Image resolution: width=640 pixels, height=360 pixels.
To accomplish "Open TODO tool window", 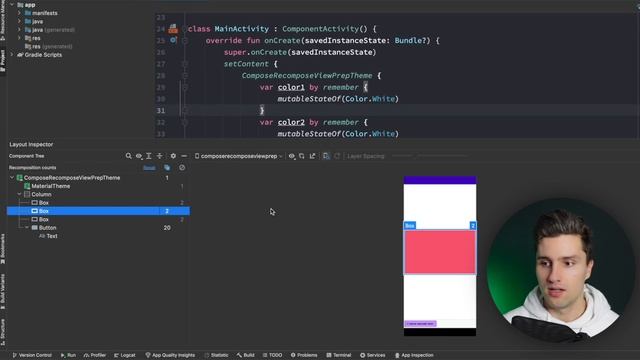I will [272, 355].
